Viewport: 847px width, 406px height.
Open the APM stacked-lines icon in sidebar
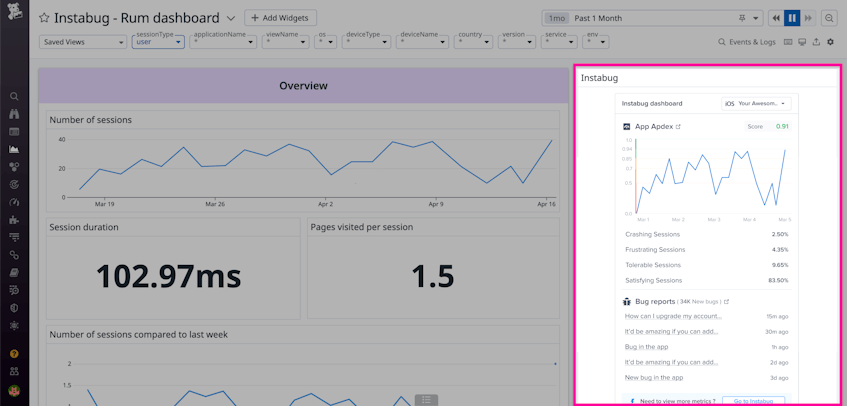[x=15, y=237]
